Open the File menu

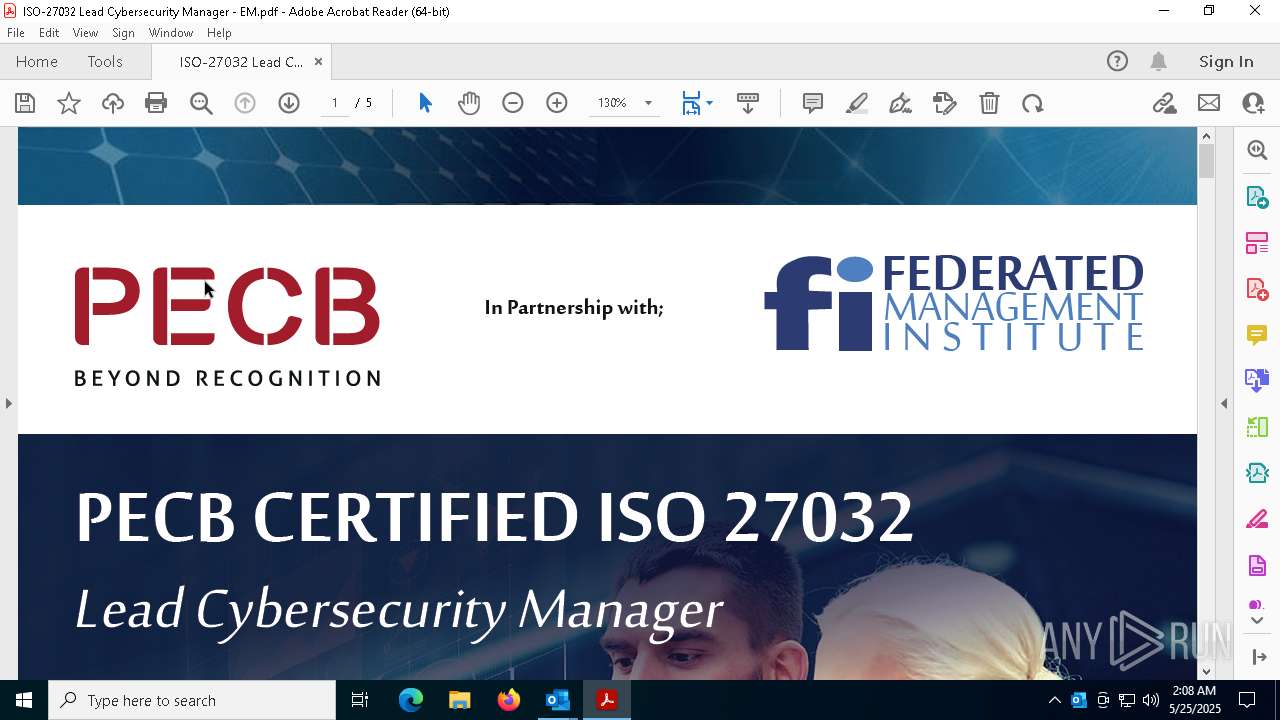click(x=16, y=32)
